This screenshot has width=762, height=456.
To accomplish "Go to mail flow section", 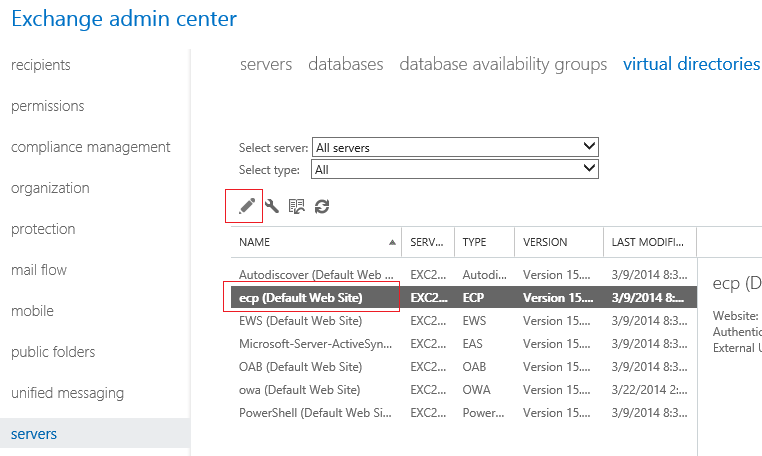I will coord(39,270).
